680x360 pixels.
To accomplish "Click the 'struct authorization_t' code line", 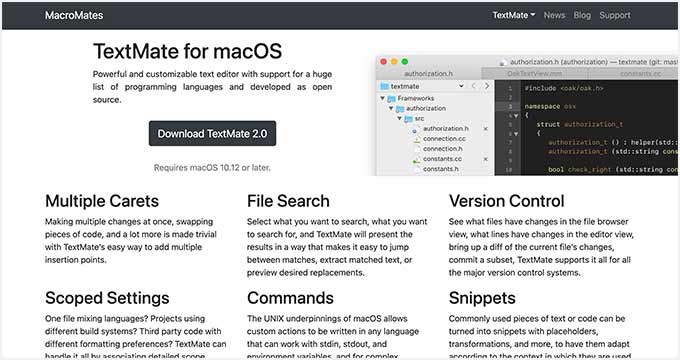I will 579,124.
